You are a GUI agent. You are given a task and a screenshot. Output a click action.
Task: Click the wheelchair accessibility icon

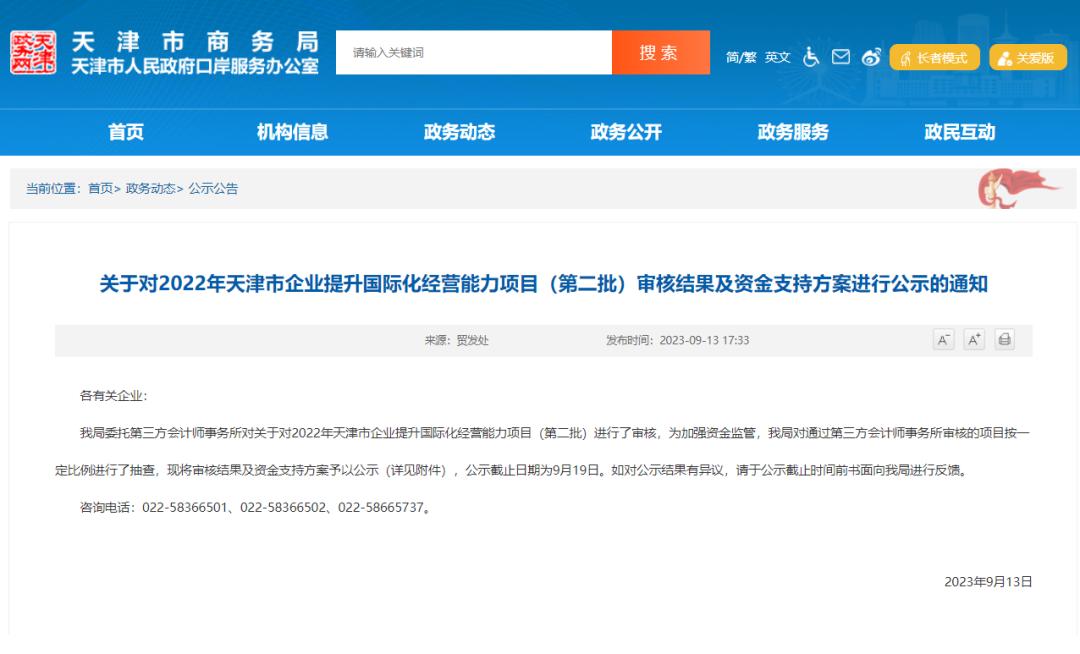coord(811,57)
